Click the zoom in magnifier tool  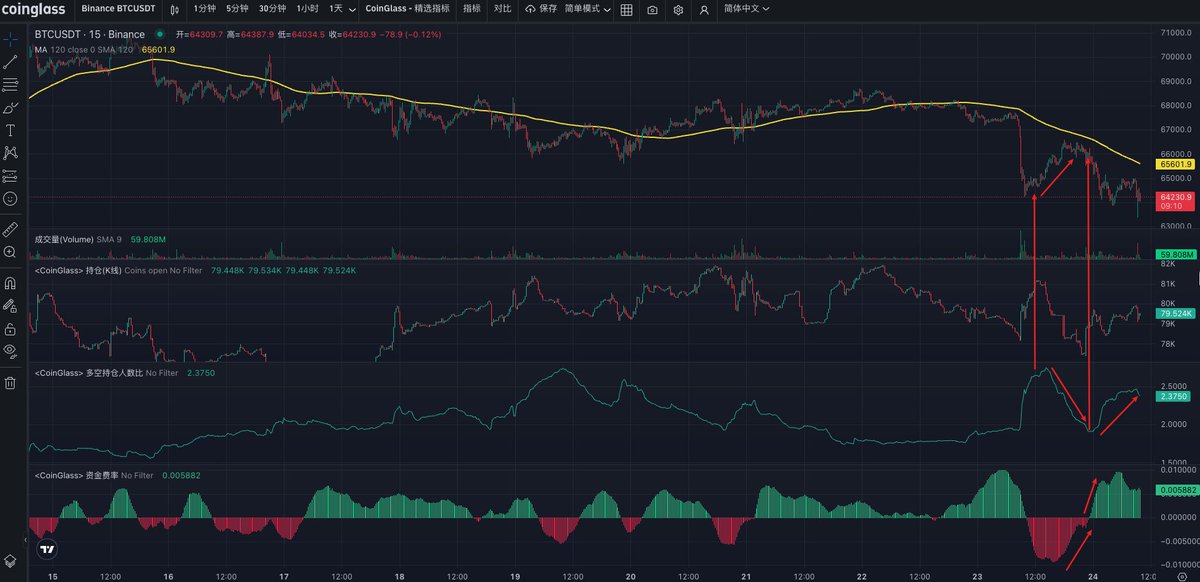pyautogui.click(x=10, y=253)
